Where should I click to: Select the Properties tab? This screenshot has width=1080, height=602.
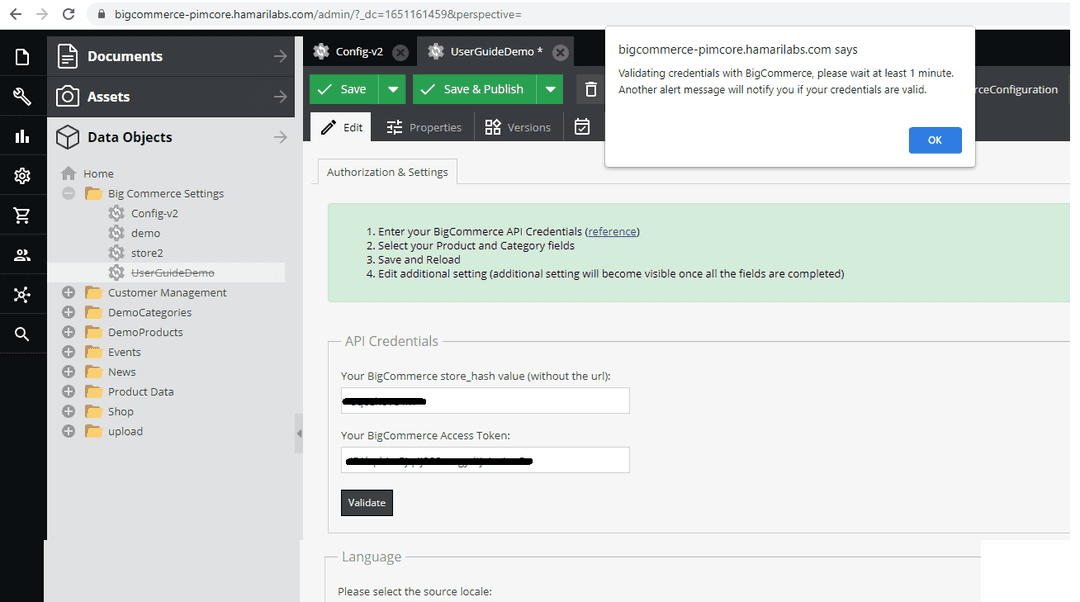424,127
